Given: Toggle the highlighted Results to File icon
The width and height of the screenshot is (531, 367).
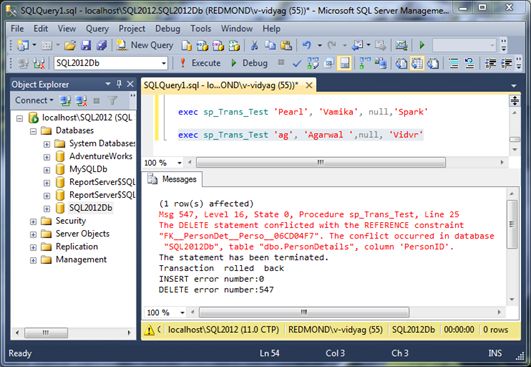Looking at the screenshot, I should 344,63.
